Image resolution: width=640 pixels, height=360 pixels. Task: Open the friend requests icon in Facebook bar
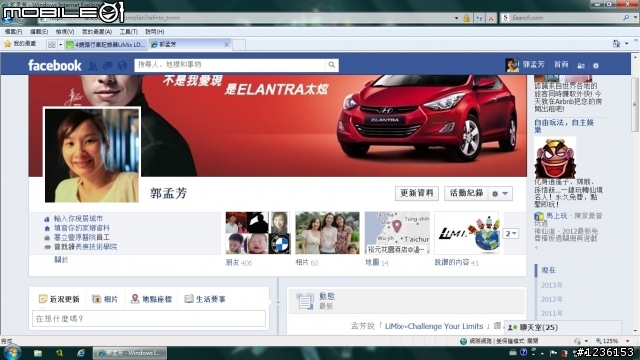[93, 65]
